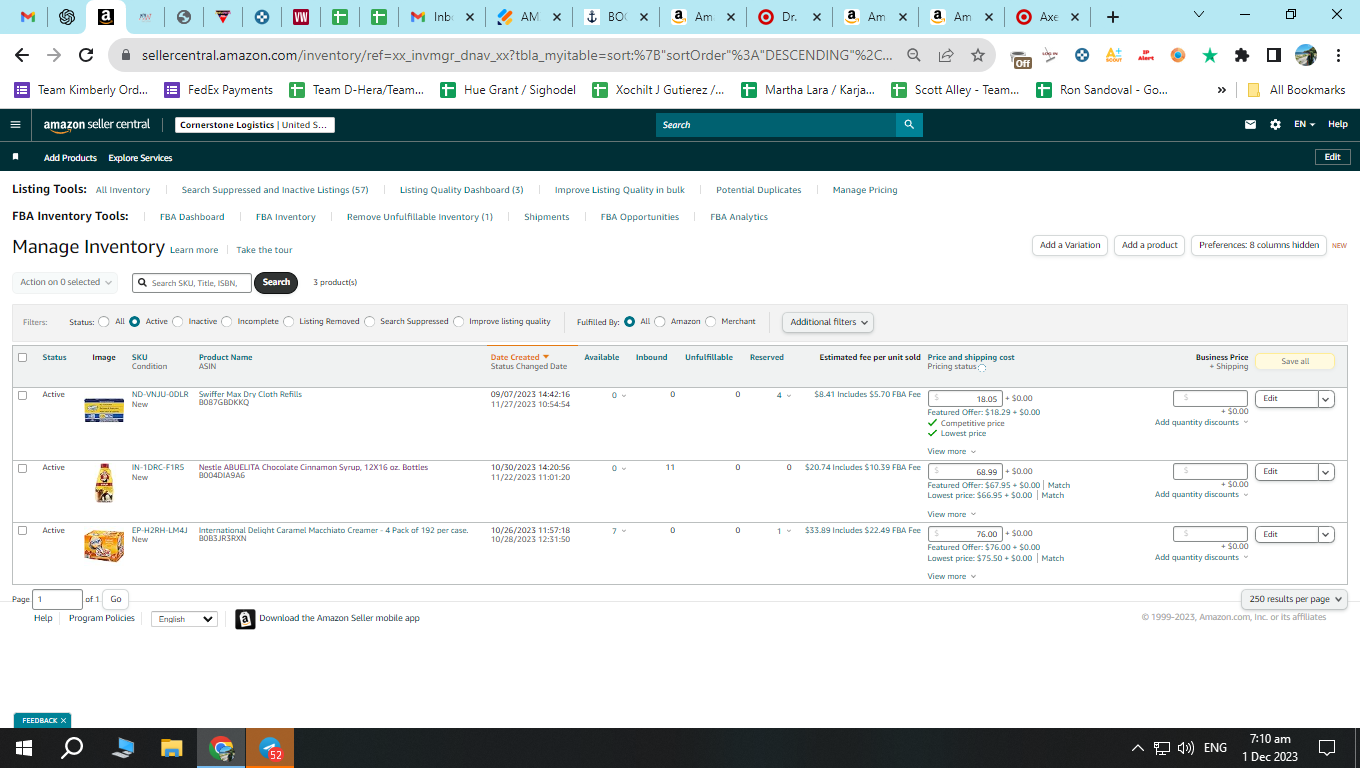Image resolution: width=1360 pixels, height=768 pixels.
Task: Open FBA Analytics
Action: pyautogui.click(x=739, y=217)
